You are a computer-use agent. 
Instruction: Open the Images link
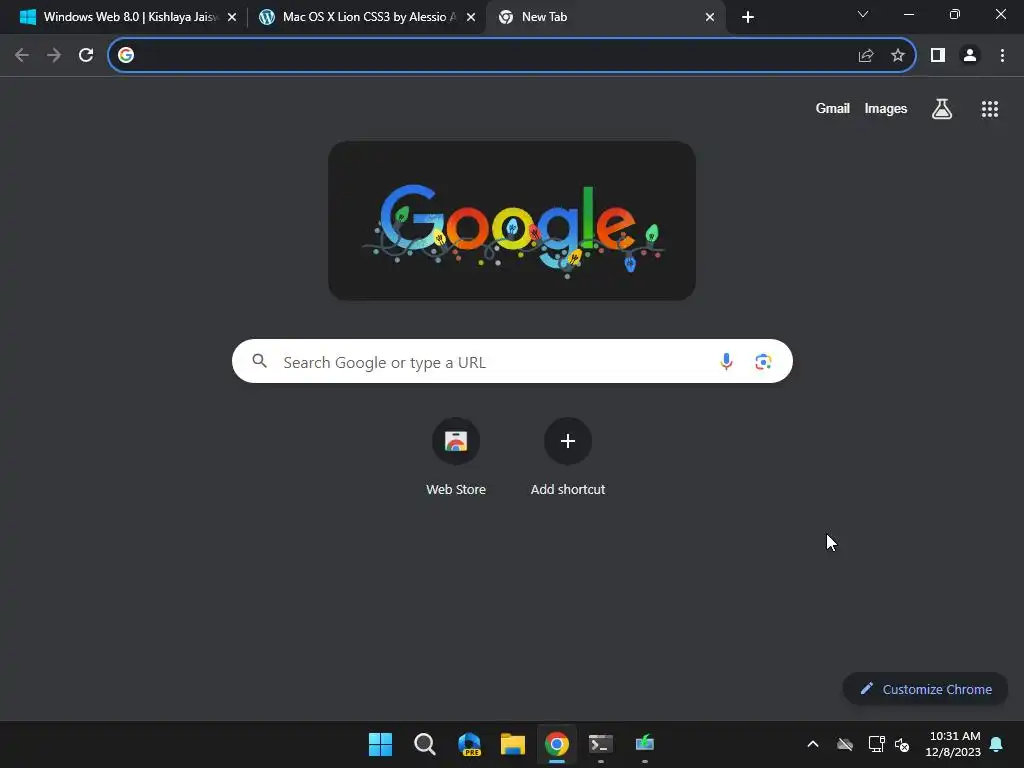[886, 109]
